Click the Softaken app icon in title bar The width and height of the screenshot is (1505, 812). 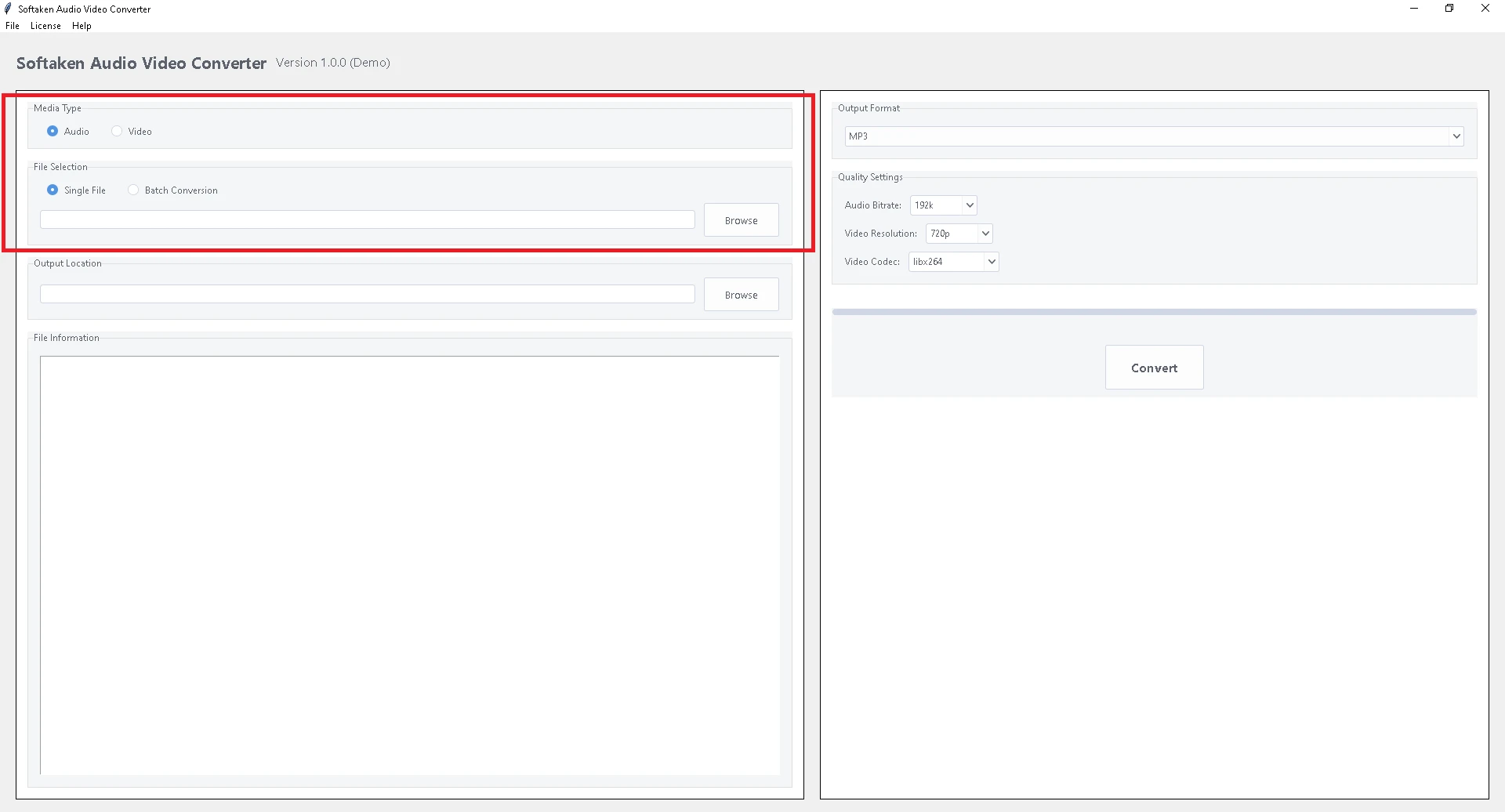[8, 9]
